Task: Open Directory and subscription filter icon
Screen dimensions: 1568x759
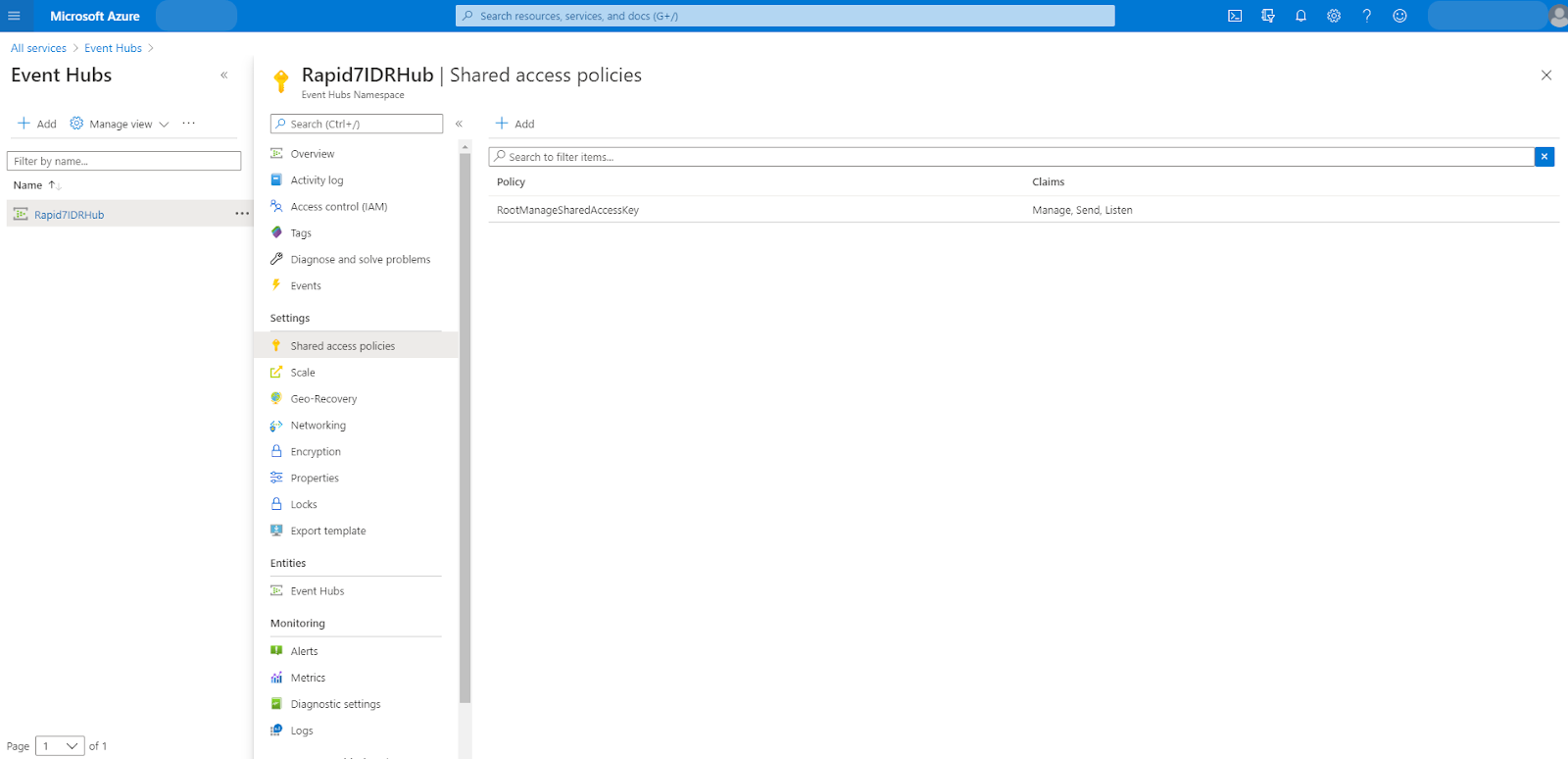Action: click(1268, 16)
